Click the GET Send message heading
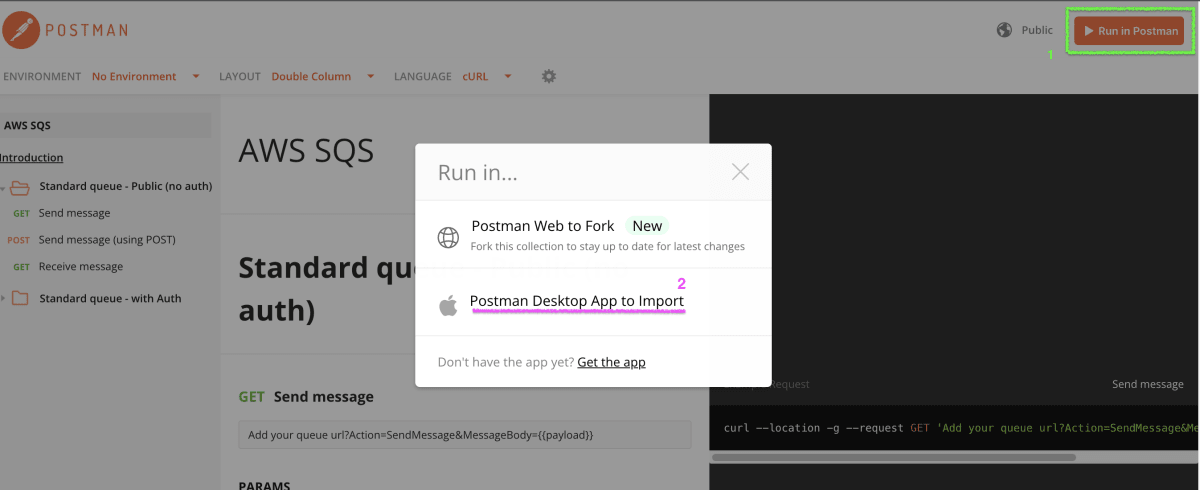The width and height of the screenshot is (1200, 490). (306, 396)
